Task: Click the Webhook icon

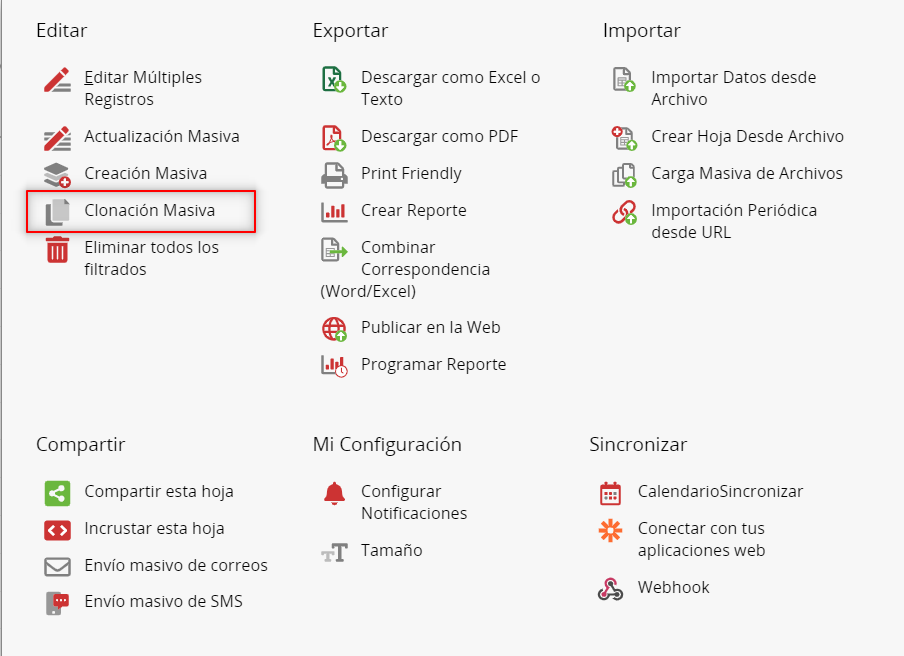Action: click(x=610, y=588)
